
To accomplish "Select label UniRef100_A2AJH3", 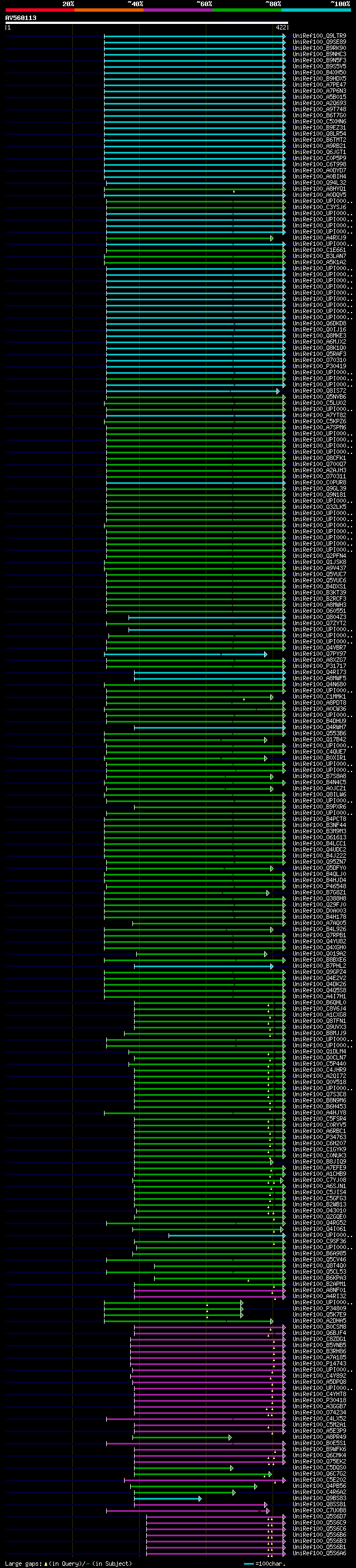I will coord(319,470).
